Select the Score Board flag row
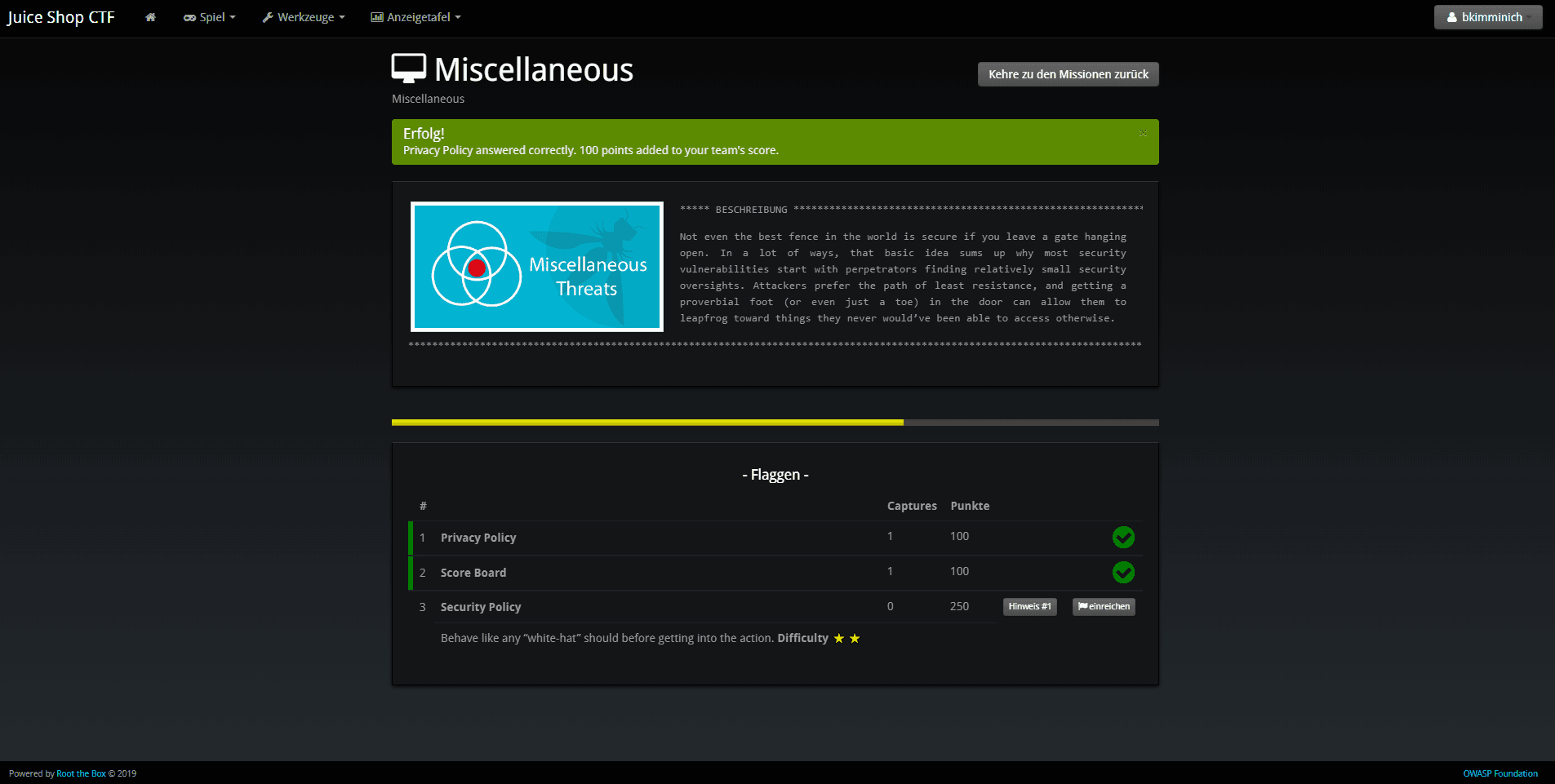Image resolution: width=1555 pixels, height=784 pixels. click(775, 573)
